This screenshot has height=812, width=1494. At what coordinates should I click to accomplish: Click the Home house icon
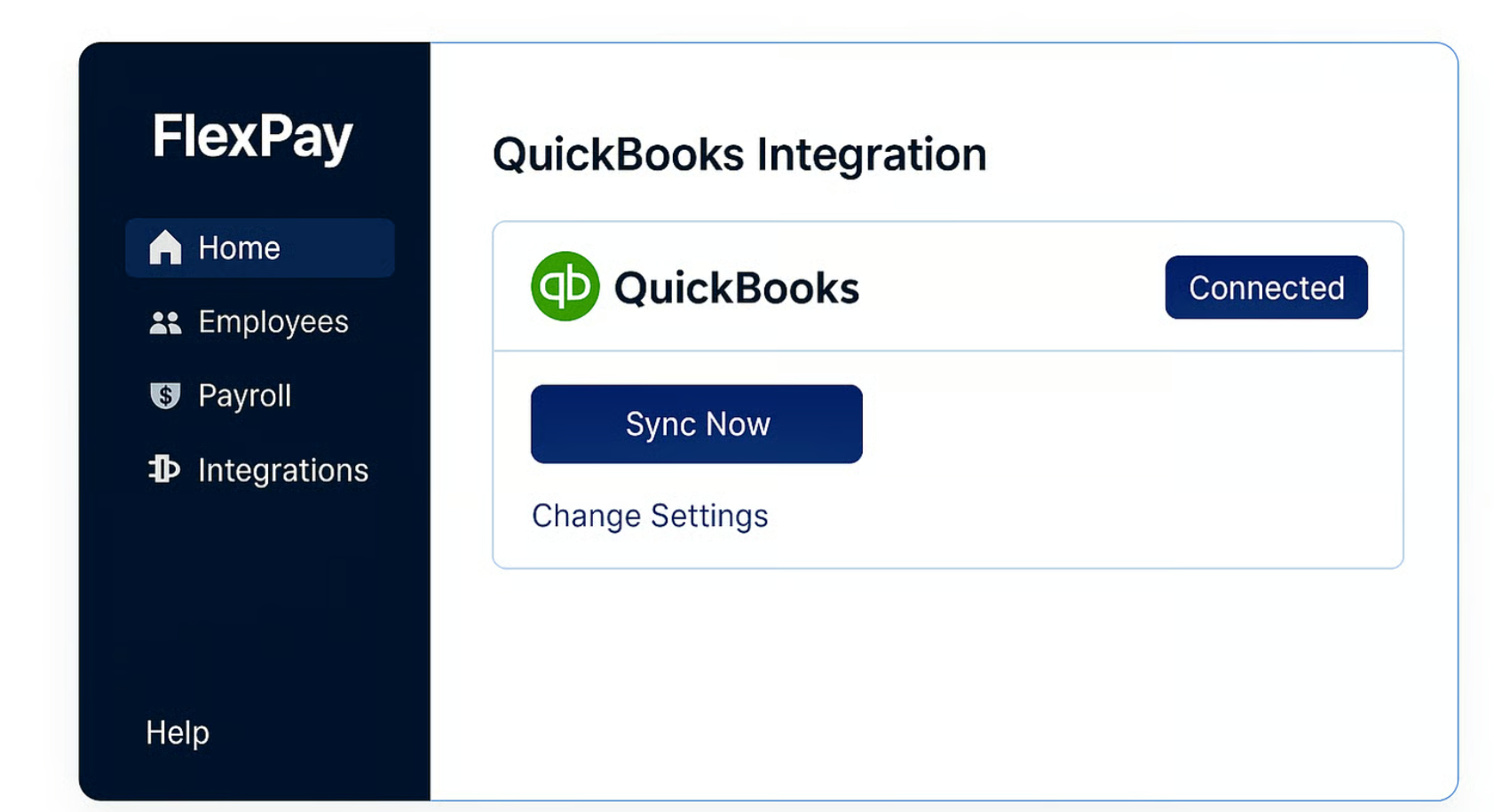165,248
